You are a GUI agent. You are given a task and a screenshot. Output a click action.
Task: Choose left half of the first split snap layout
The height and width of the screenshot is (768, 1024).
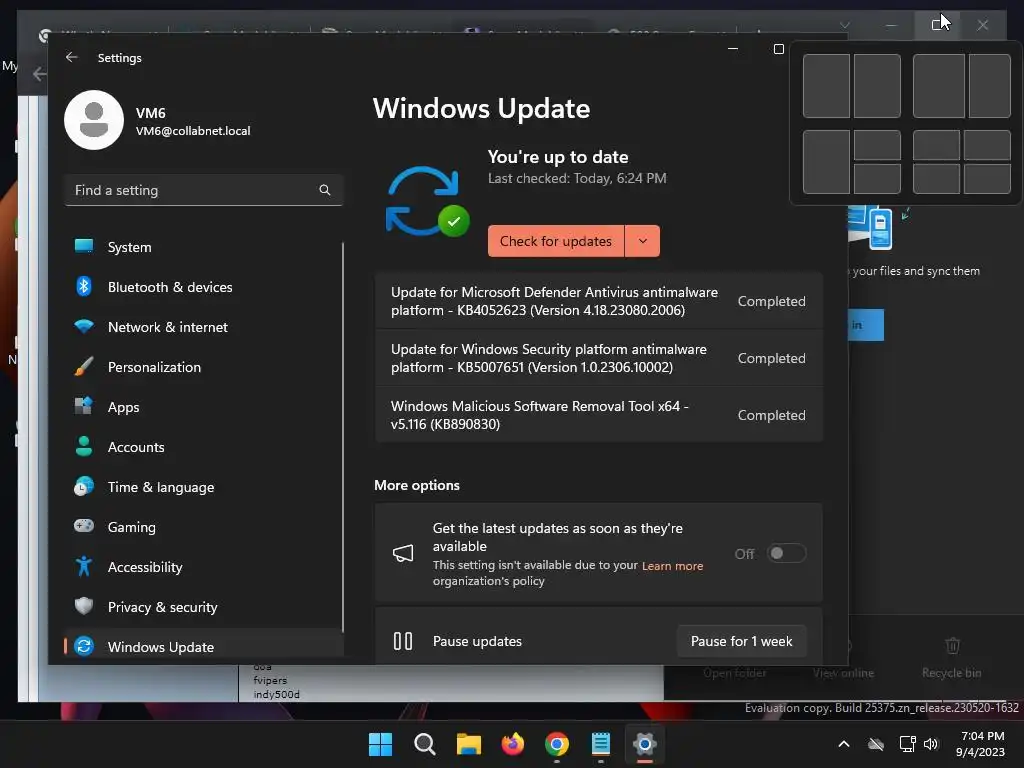pyautogui.click(x=826, y=86)
